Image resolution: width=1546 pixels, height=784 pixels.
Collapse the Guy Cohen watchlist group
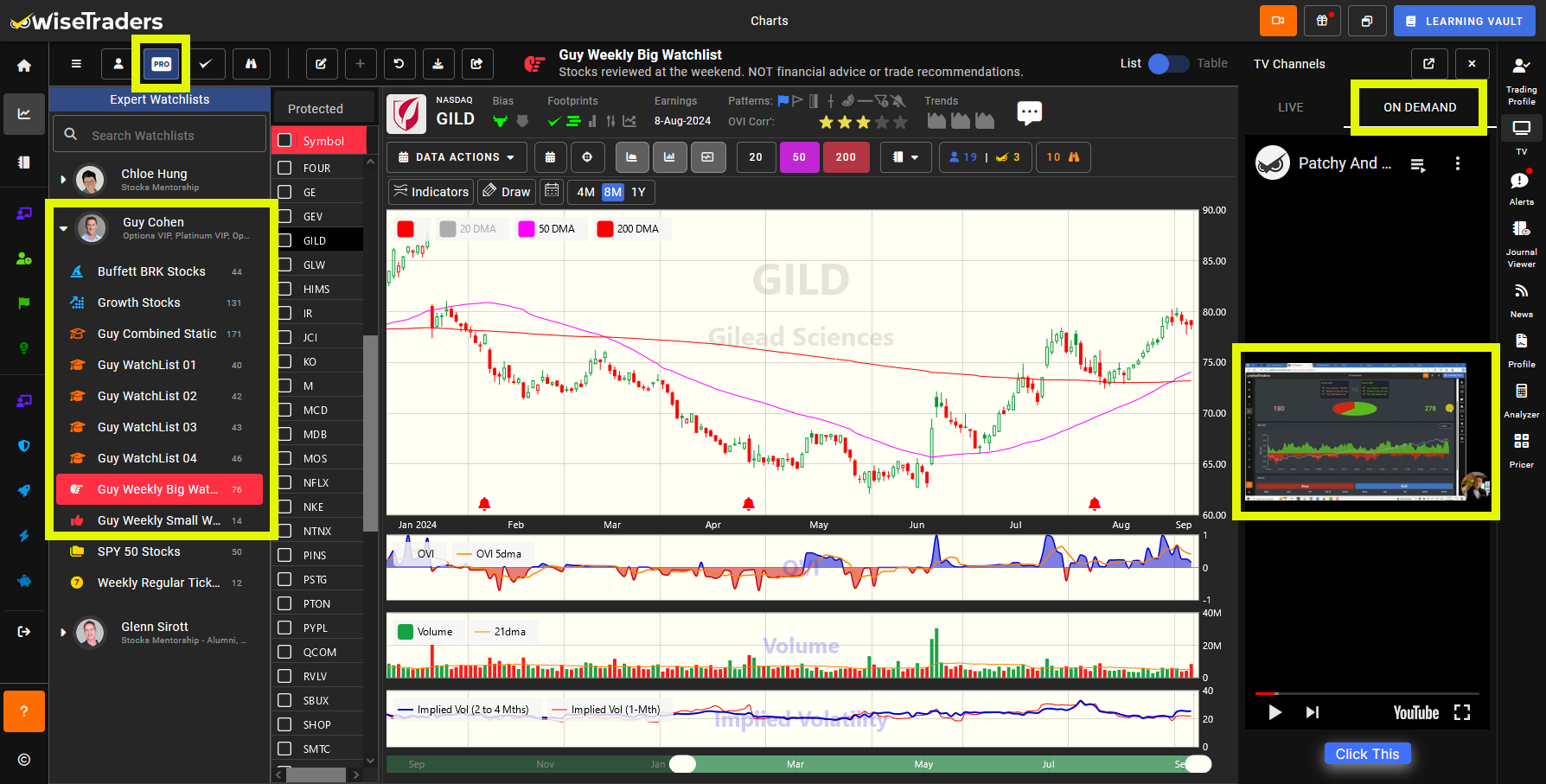[x=63, y=229]
